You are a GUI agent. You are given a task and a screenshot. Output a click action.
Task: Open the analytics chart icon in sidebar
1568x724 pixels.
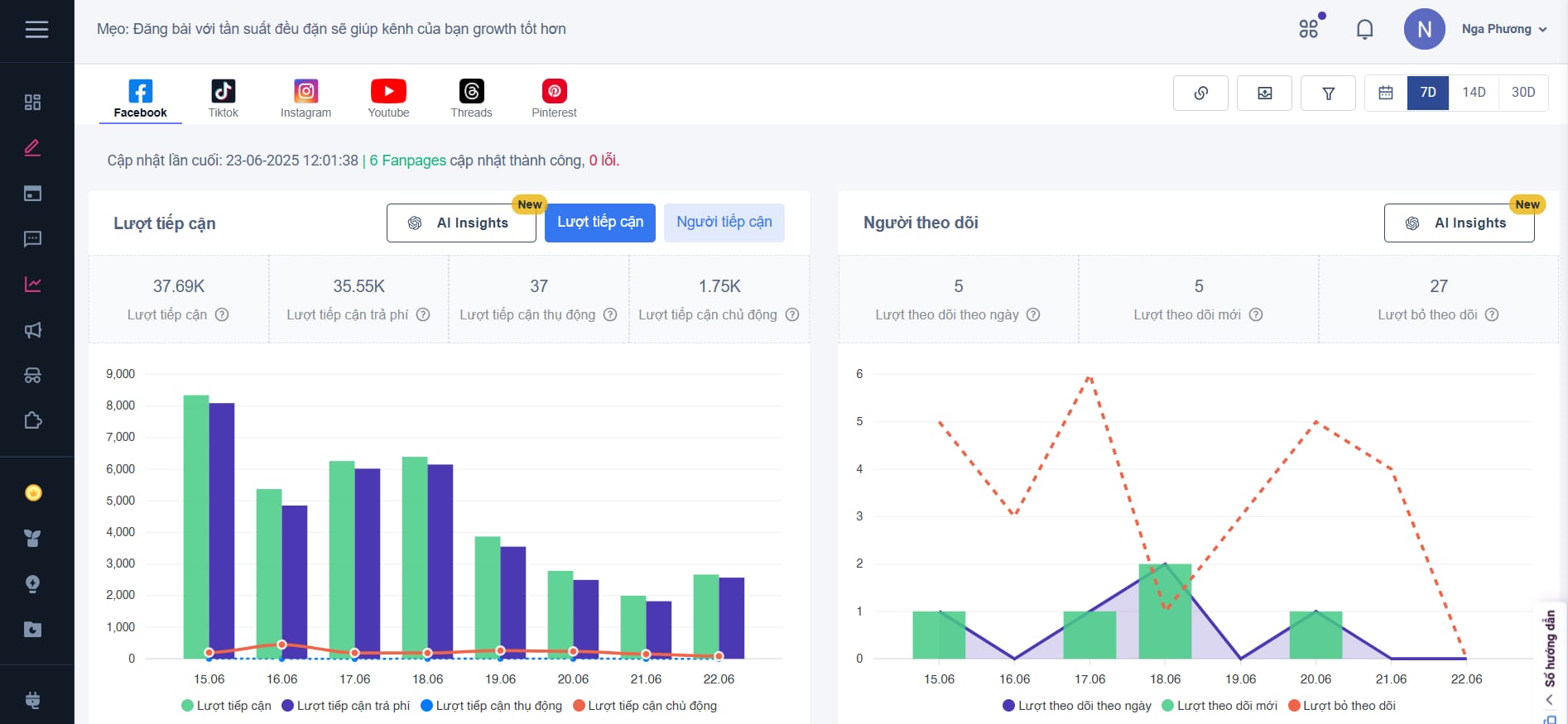32,285
